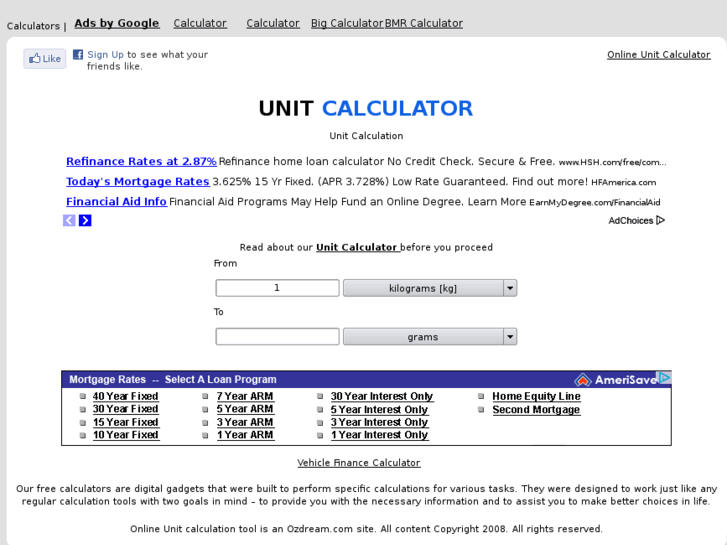
Task: Select the grams To unit combo box
Action: (430, 337)
